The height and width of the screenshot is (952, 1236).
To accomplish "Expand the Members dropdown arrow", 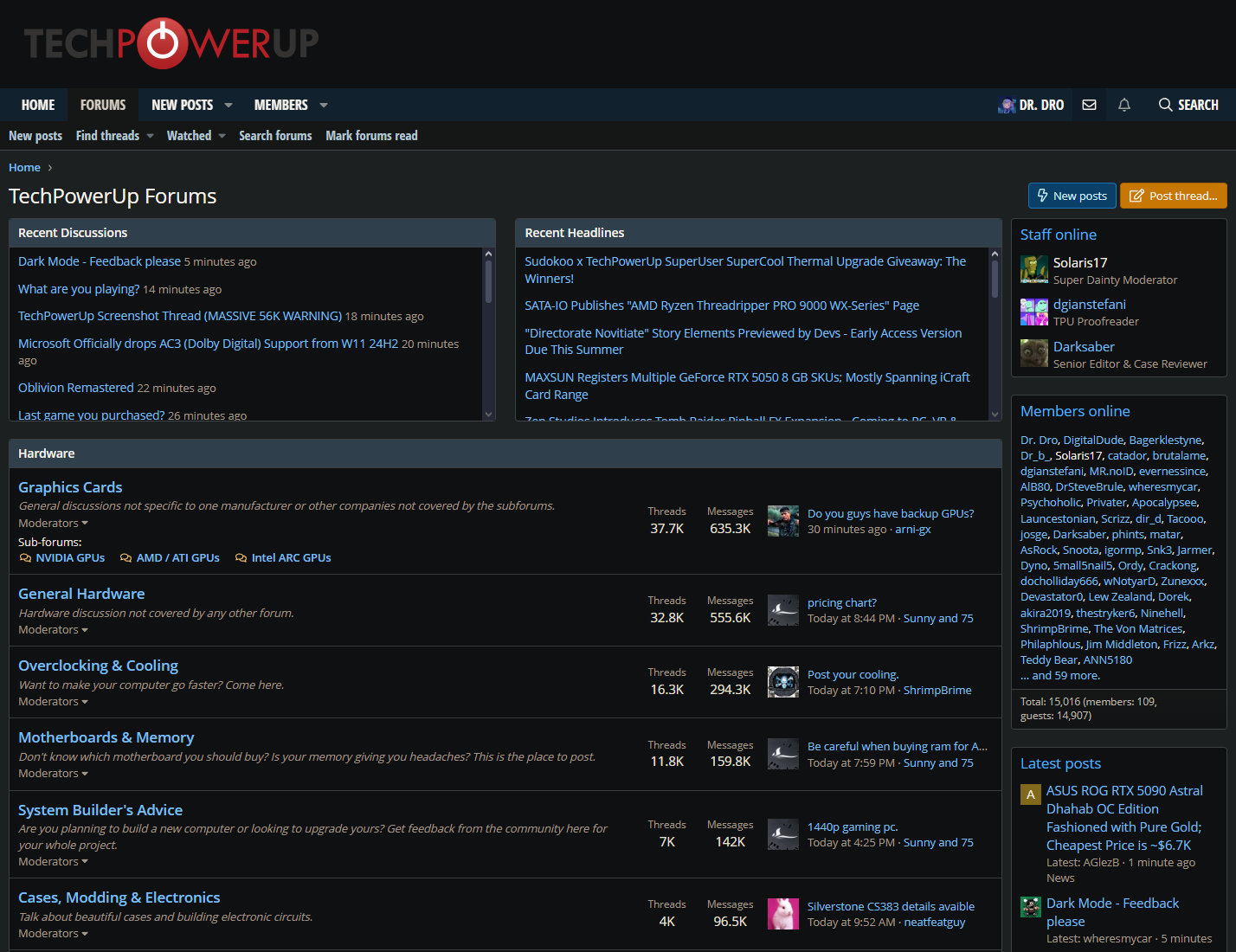I will click(x=324, y=105).
